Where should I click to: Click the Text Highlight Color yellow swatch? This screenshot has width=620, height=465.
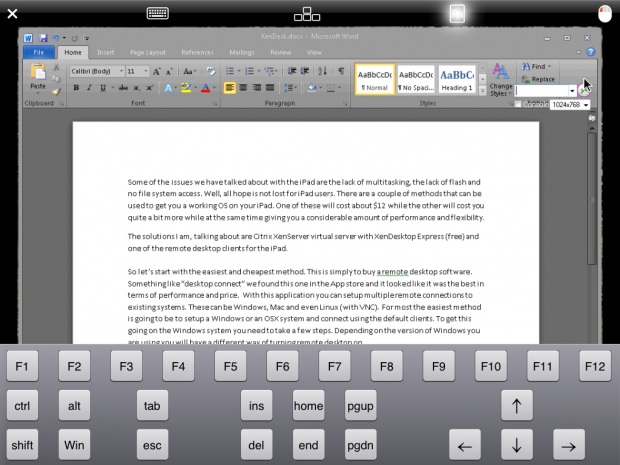coord(185,88)
